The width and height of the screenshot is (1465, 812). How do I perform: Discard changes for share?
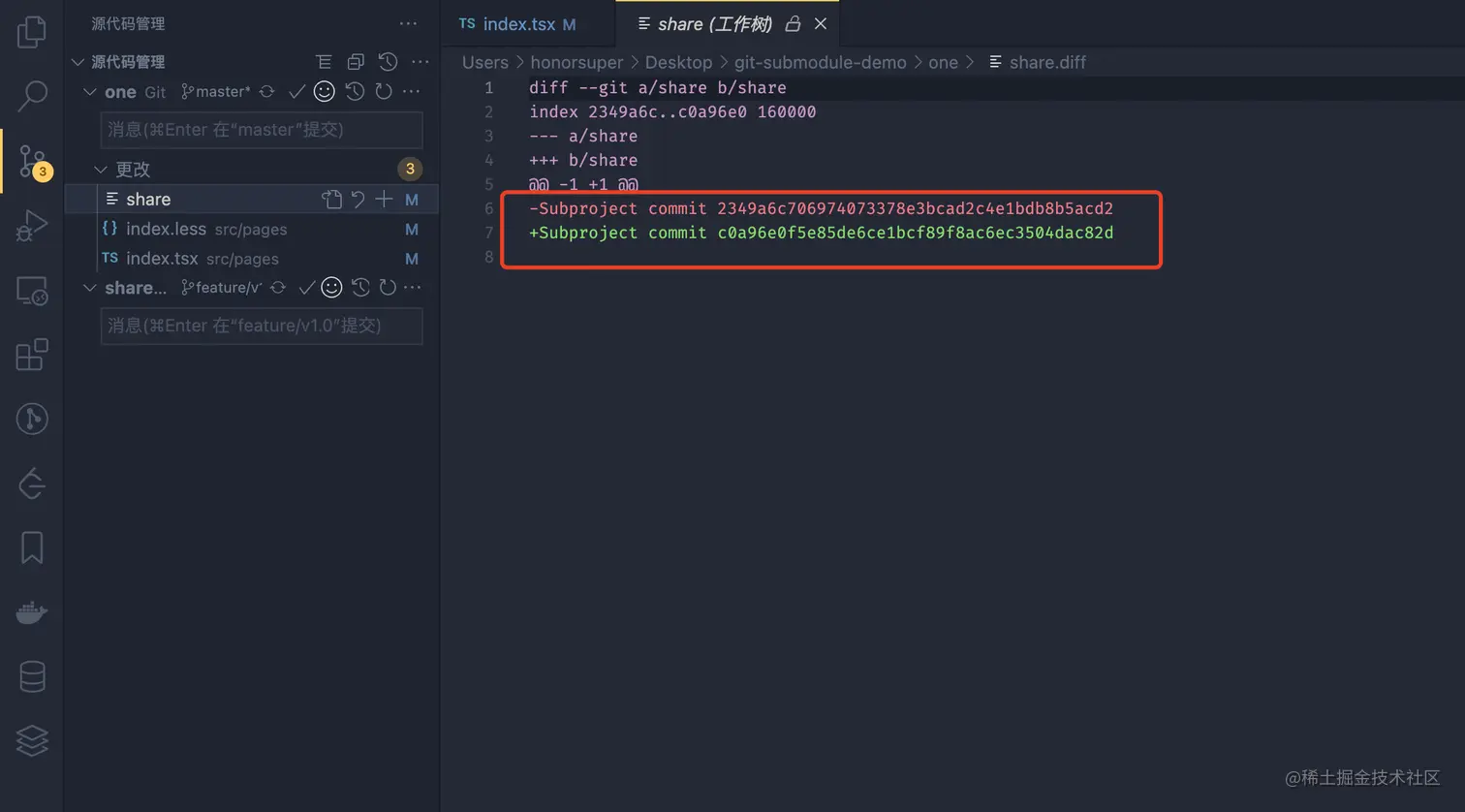tap(358, 200)
